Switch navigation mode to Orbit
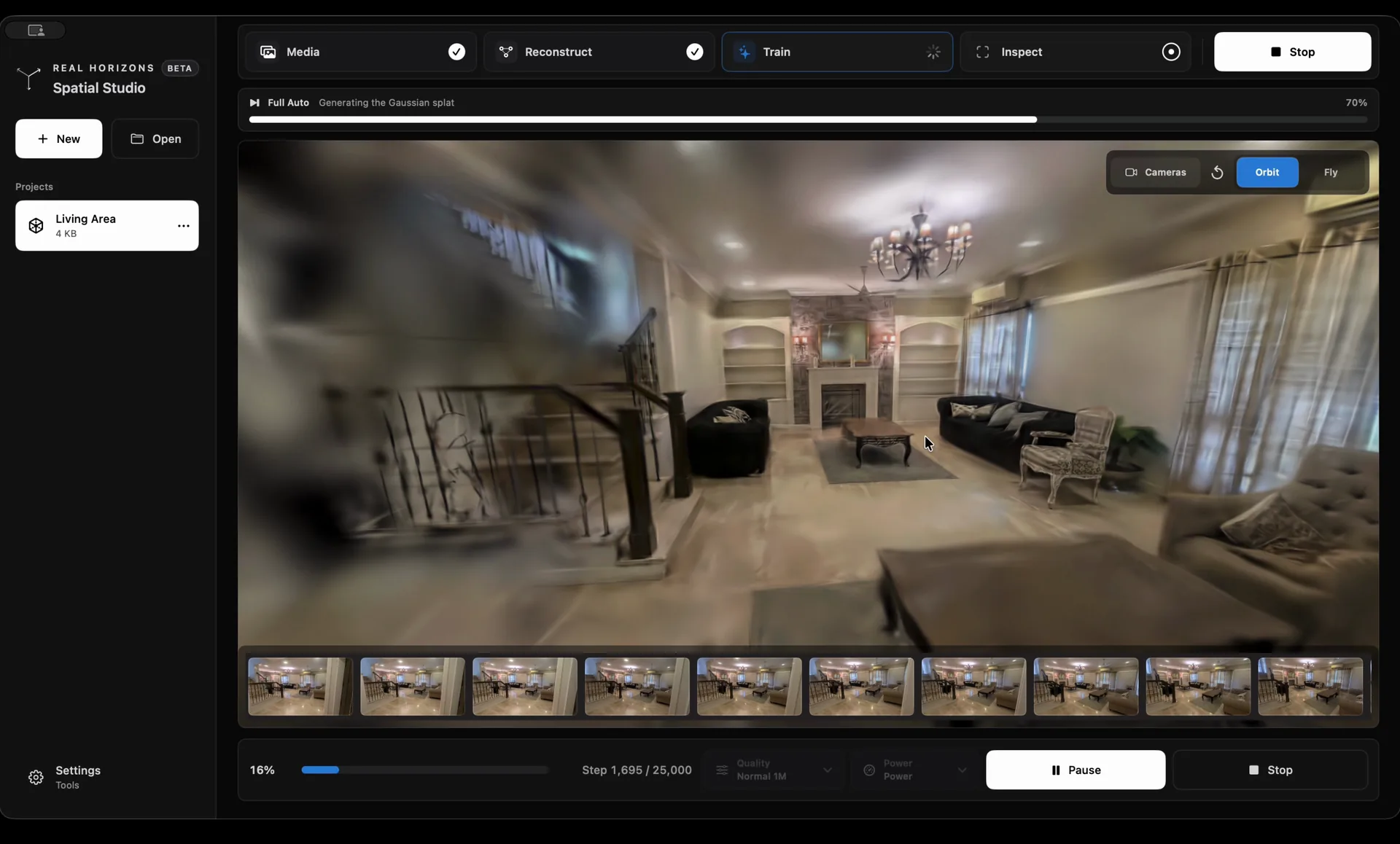1400x844 pixels. (x=1267, y=173)
